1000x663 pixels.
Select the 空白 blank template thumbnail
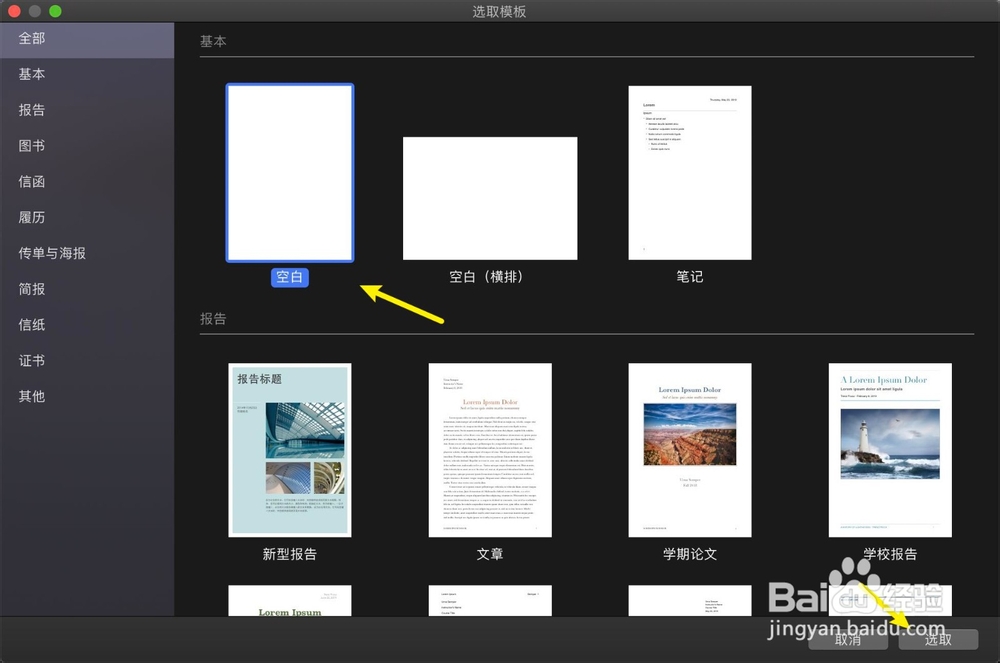click(x=289, y=172)
